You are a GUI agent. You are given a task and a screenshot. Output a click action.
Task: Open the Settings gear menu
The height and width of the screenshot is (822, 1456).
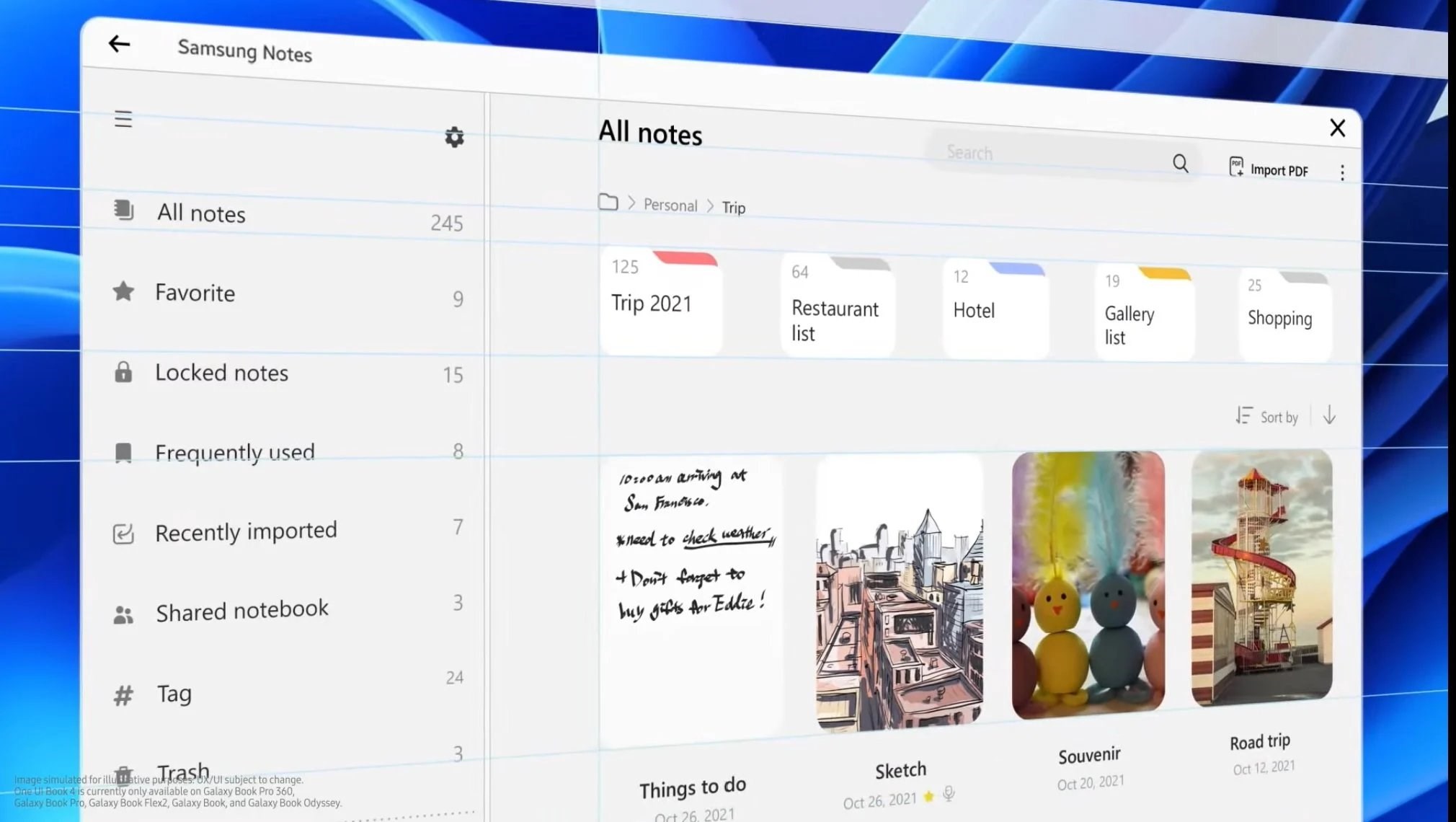[454, 137]
